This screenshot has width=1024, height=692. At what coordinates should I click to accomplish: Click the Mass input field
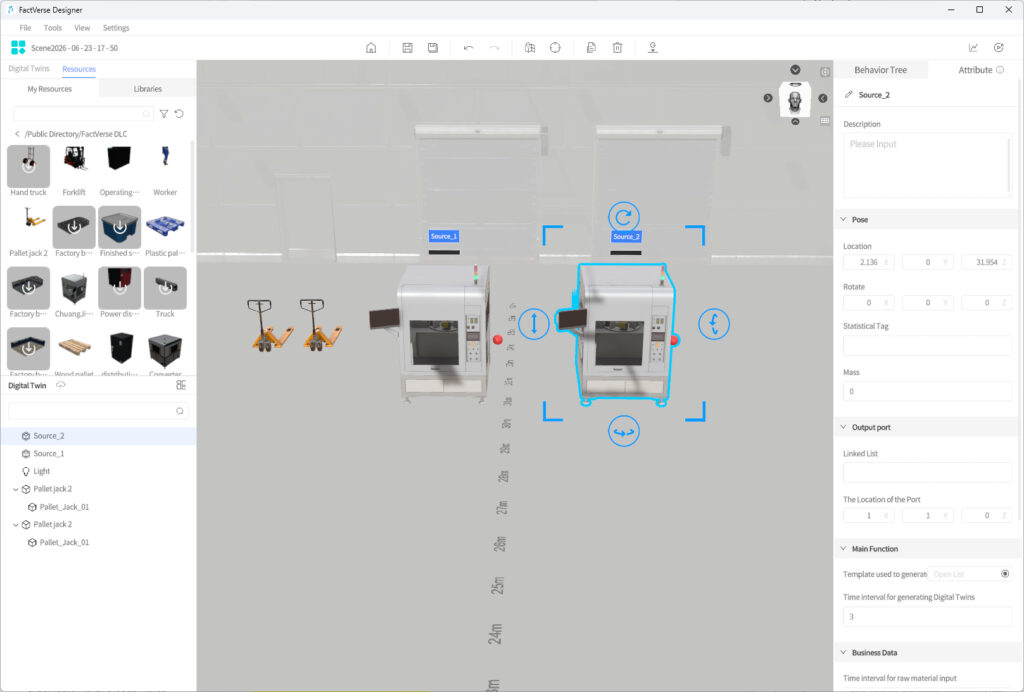pos(927,391)
